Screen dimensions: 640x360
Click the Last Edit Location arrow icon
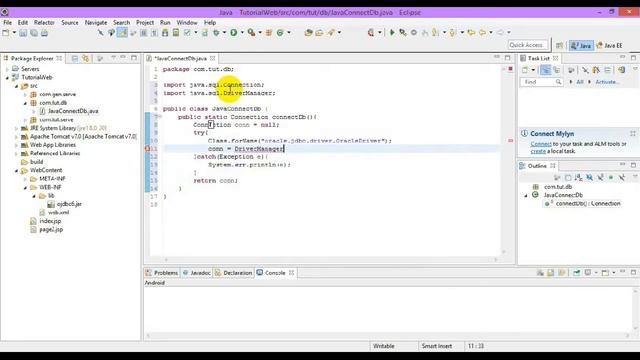(471, 32)
